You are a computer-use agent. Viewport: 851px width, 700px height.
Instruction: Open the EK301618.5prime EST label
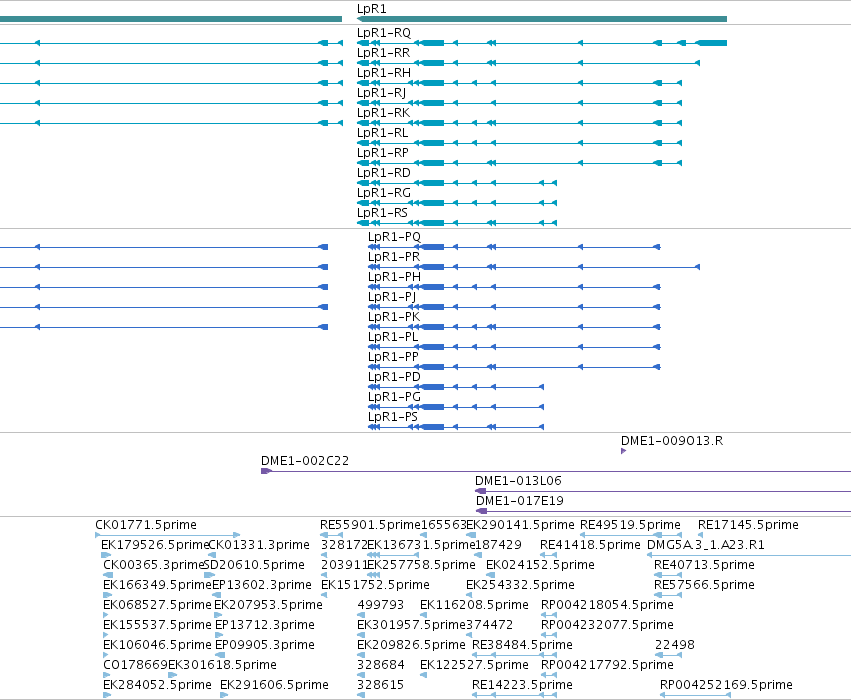(x=223, y=665)
